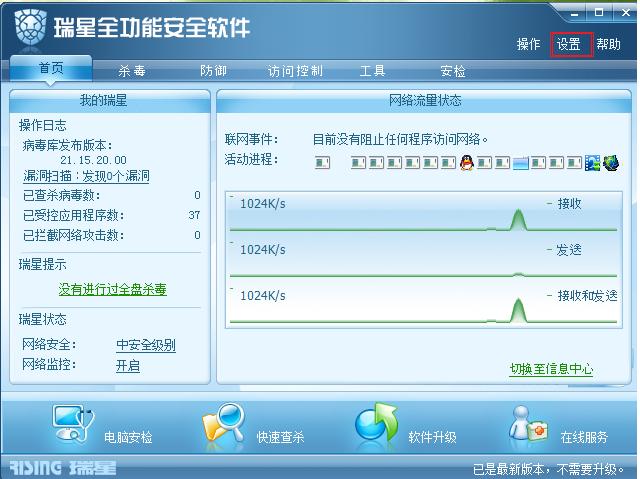Click the 快速查杀 button label
Image resolution: width=640 pixels, height=479 pixels.
pos(280,437)
